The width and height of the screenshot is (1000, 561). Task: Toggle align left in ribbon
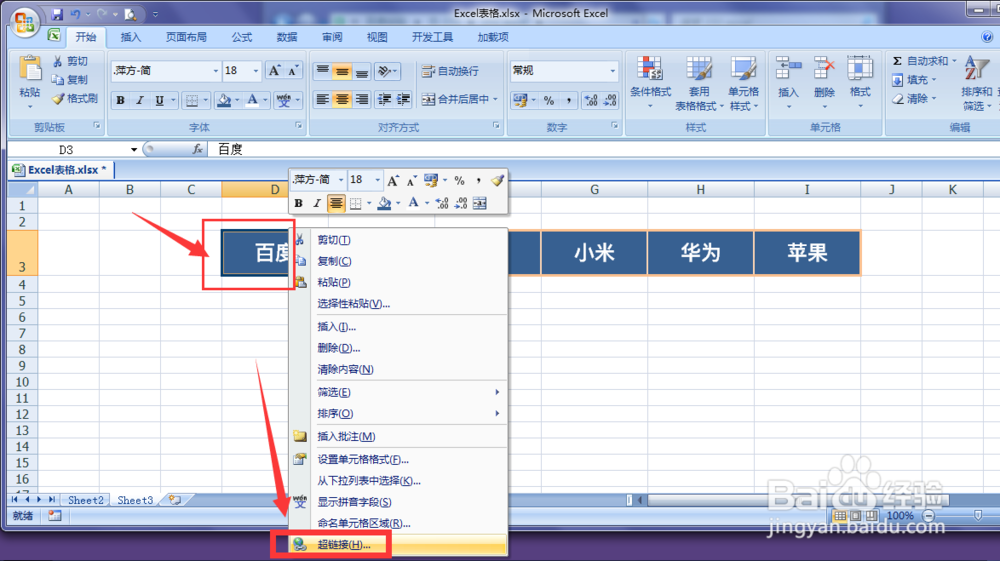click(323, 99)
